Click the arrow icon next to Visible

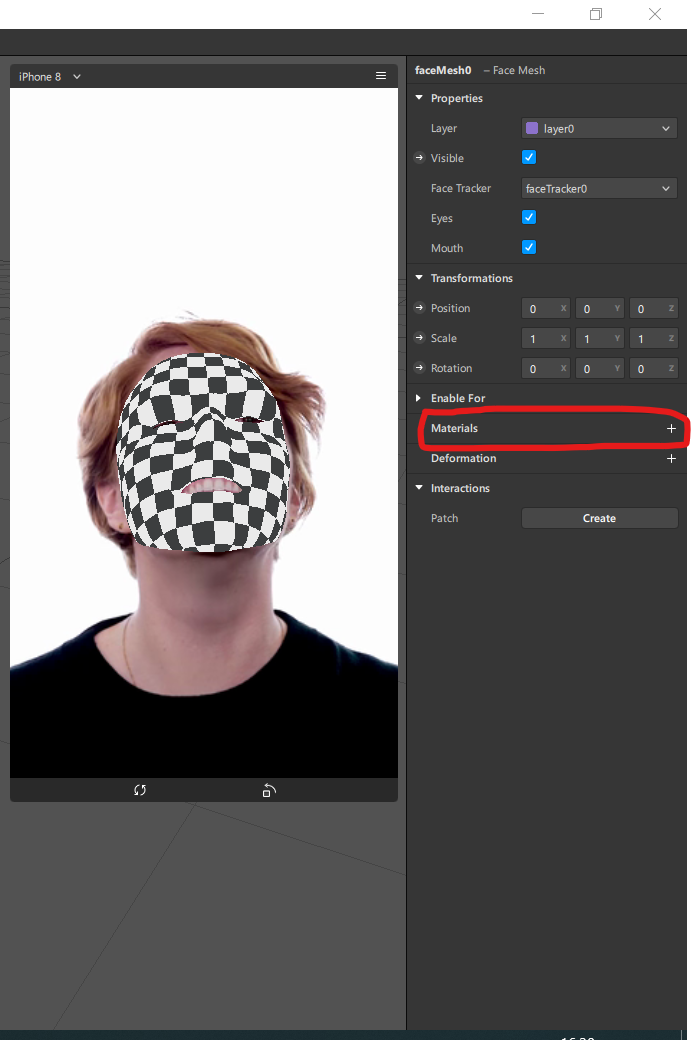pyautogui.click(x=419, y=158)
